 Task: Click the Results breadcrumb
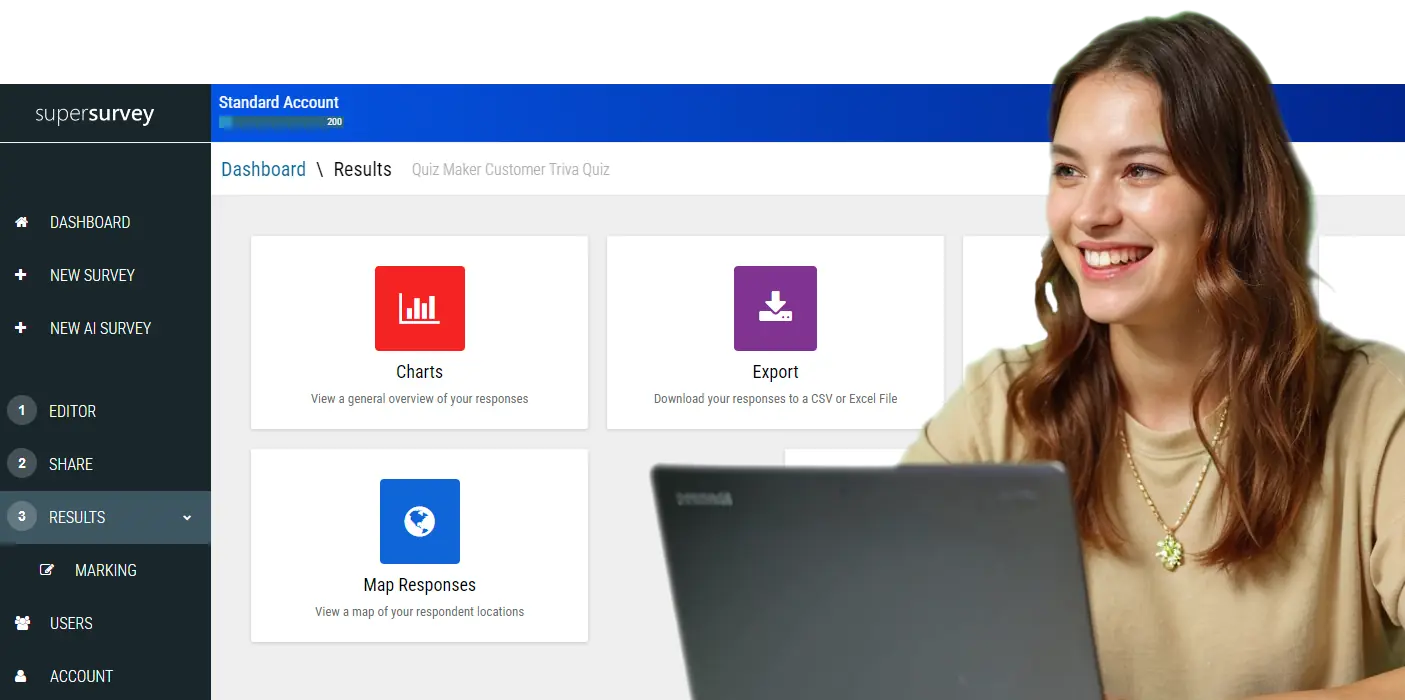[362, 169]
